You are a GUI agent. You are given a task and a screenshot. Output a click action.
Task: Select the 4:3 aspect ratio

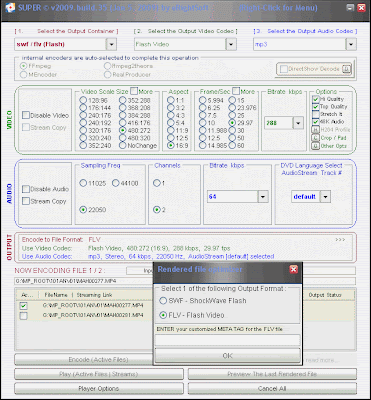171,115
